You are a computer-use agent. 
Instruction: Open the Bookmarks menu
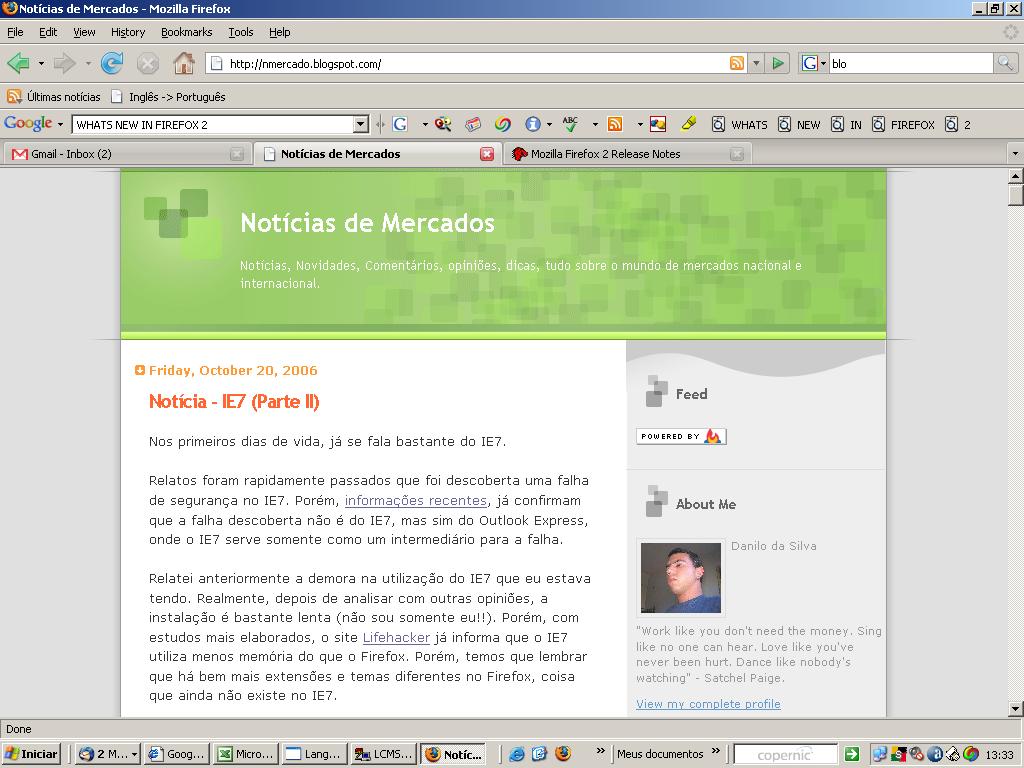[187, 32]
